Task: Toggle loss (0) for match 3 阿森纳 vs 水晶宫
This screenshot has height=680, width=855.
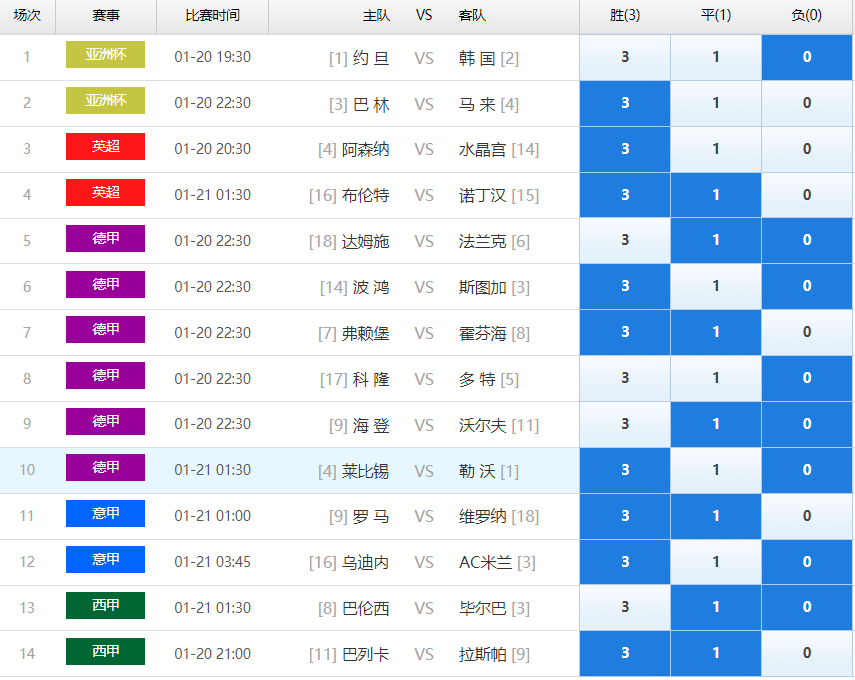Action: pyautogui.click(x=807, y=149)
